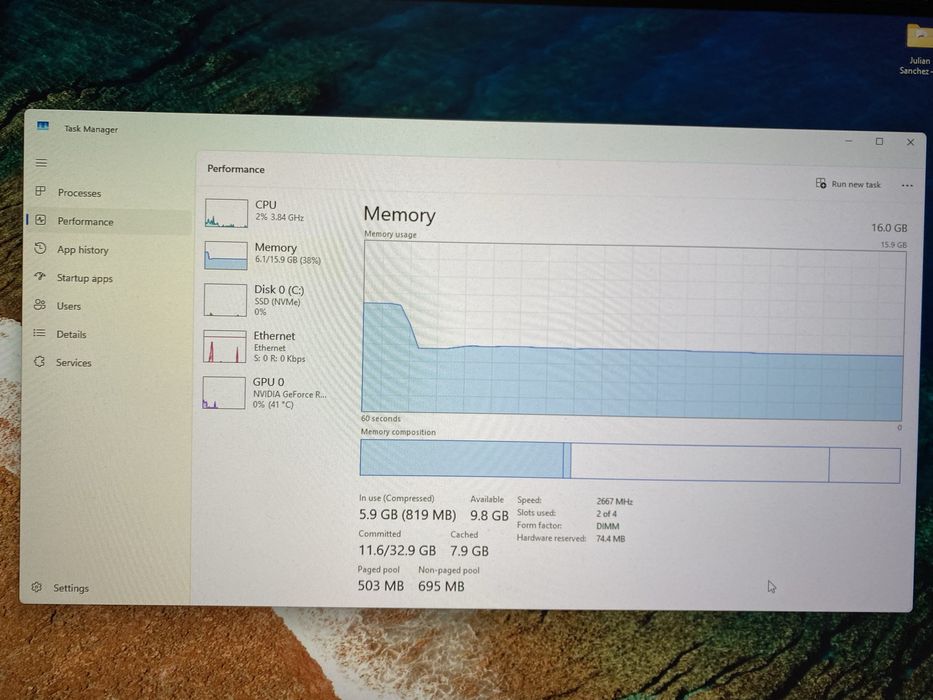
Task: Select the Disk 0 (C:) graph thumbnail
Action: (225, 299)
